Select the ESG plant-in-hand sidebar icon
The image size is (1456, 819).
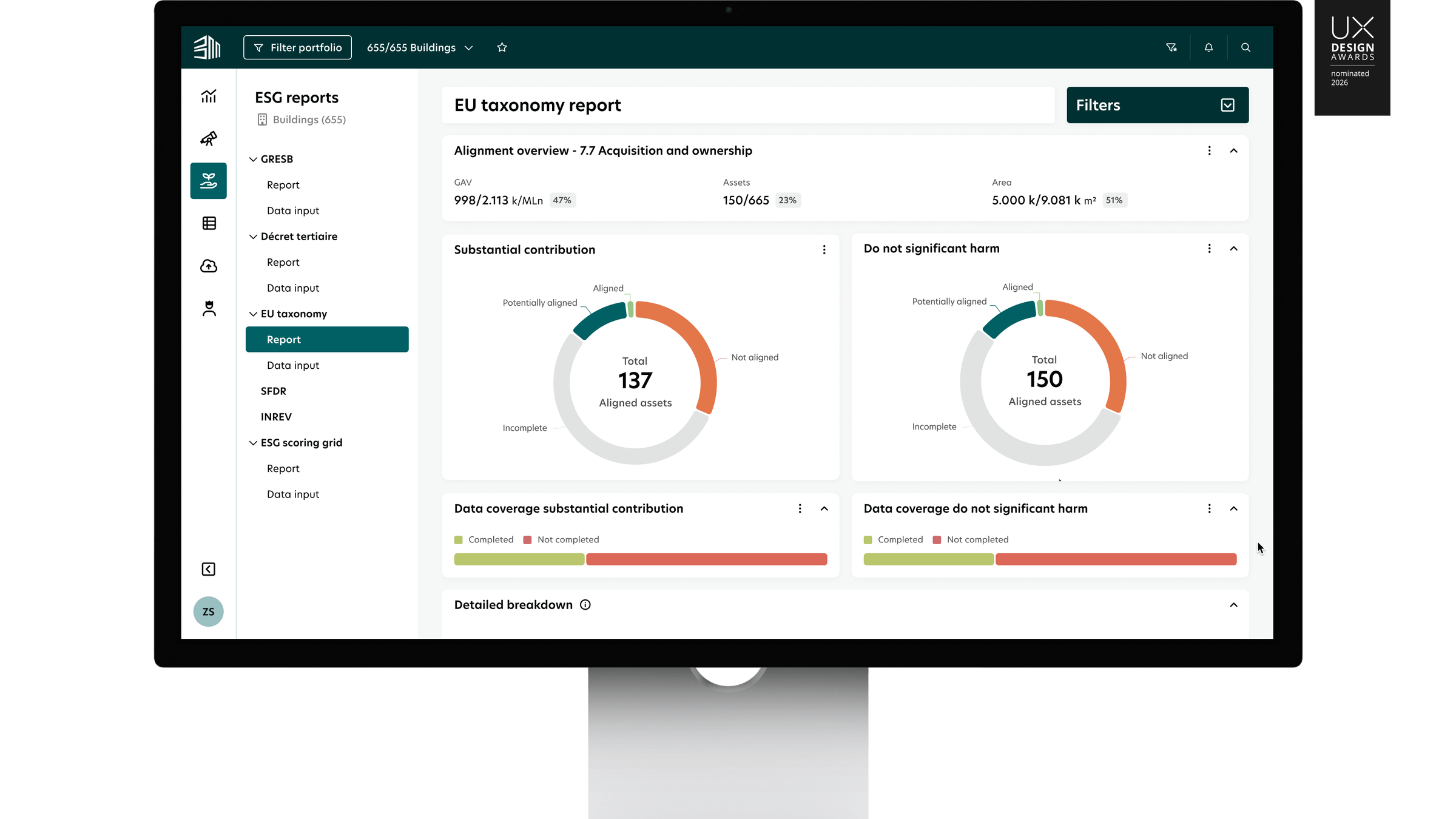pyautogui.click(x=209, y=181)
